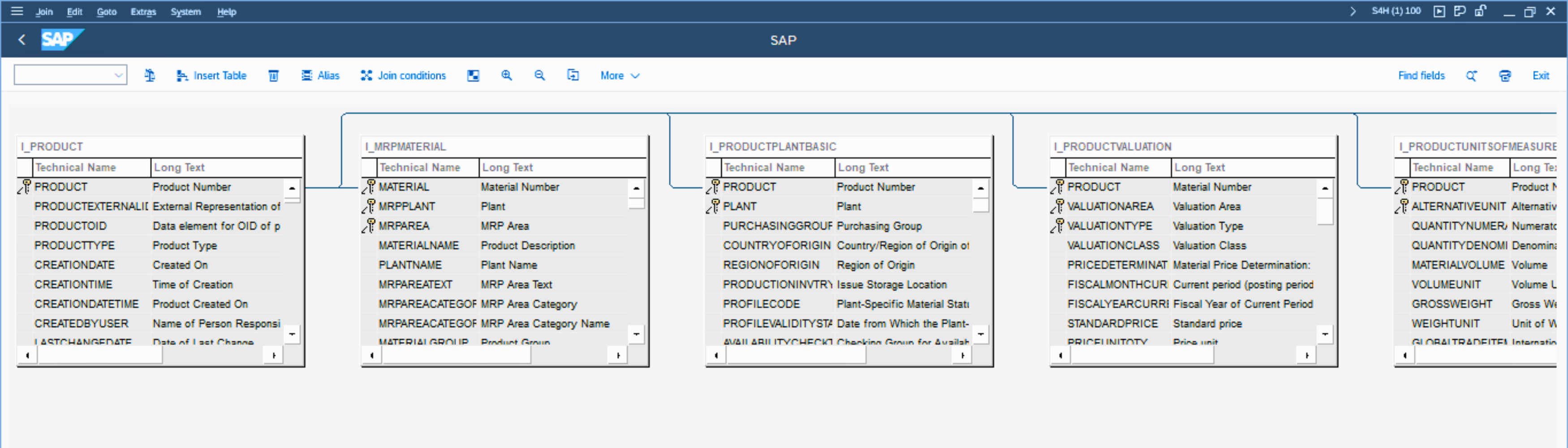
Task: Open the Extras menu
Action: tap(143, 12)
